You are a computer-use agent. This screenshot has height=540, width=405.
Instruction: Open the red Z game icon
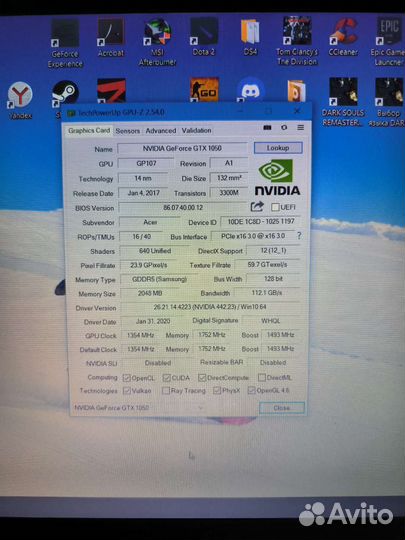tap(112, 91)
